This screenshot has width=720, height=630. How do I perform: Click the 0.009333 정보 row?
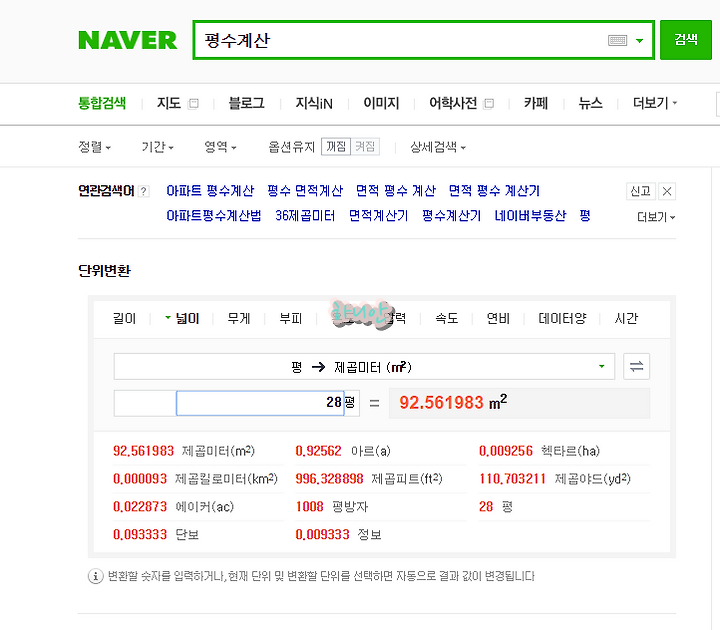tap(338, 534)
